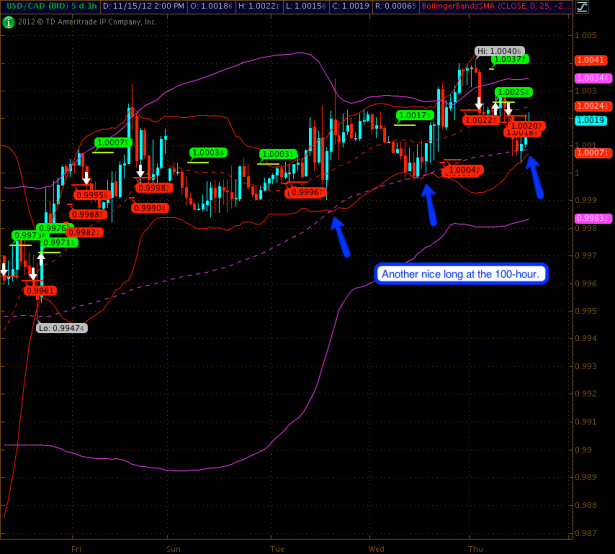Click the 0.987 price axis label
The width and height of the screenshot is (615, 554).
[586, 533]
